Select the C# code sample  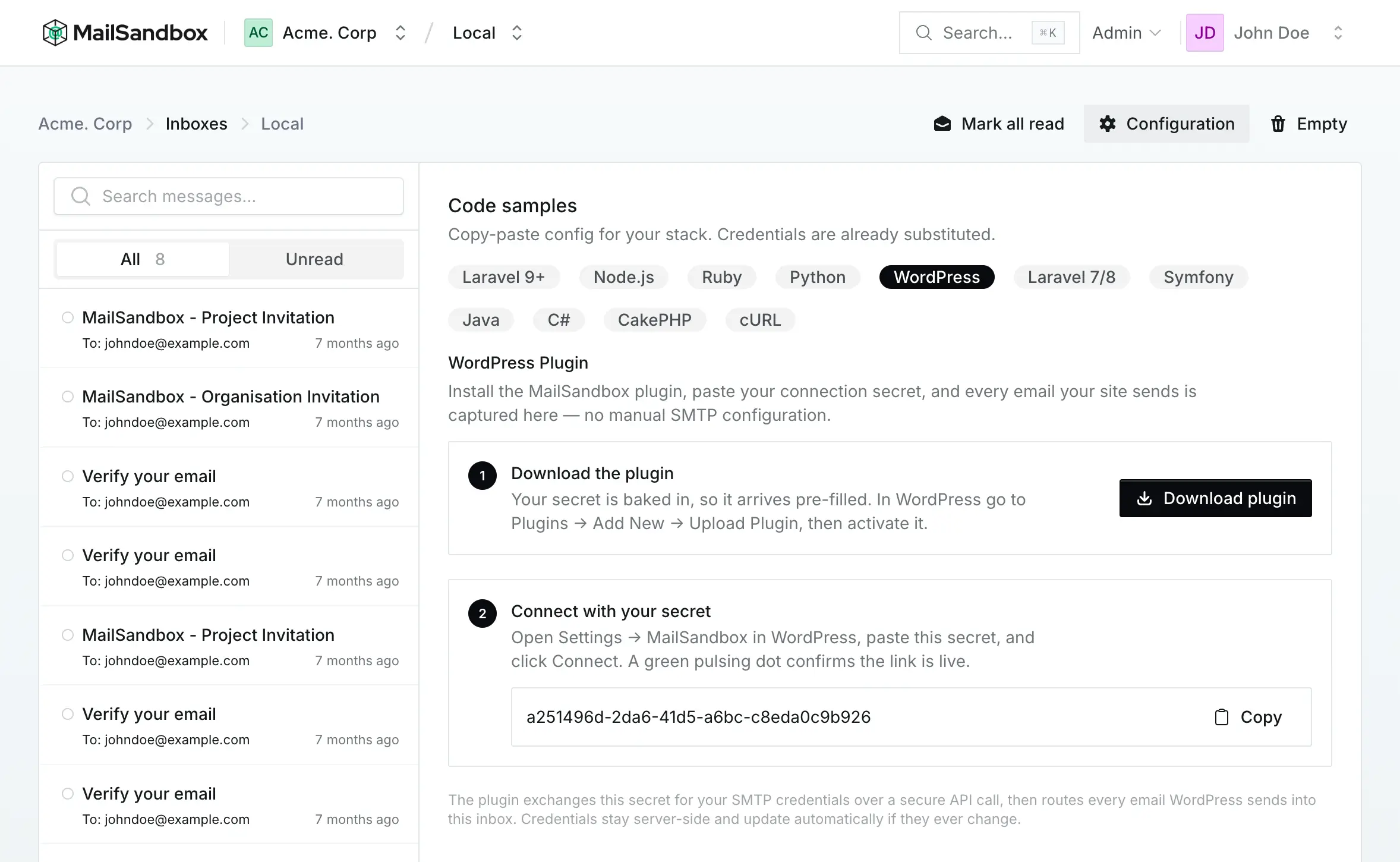(559, 320)
